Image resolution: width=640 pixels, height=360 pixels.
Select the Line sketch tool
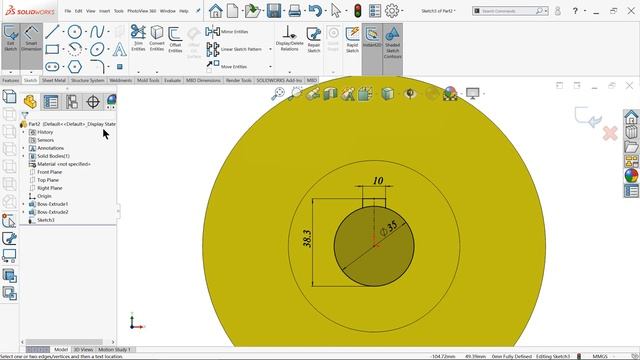(52, 31)
